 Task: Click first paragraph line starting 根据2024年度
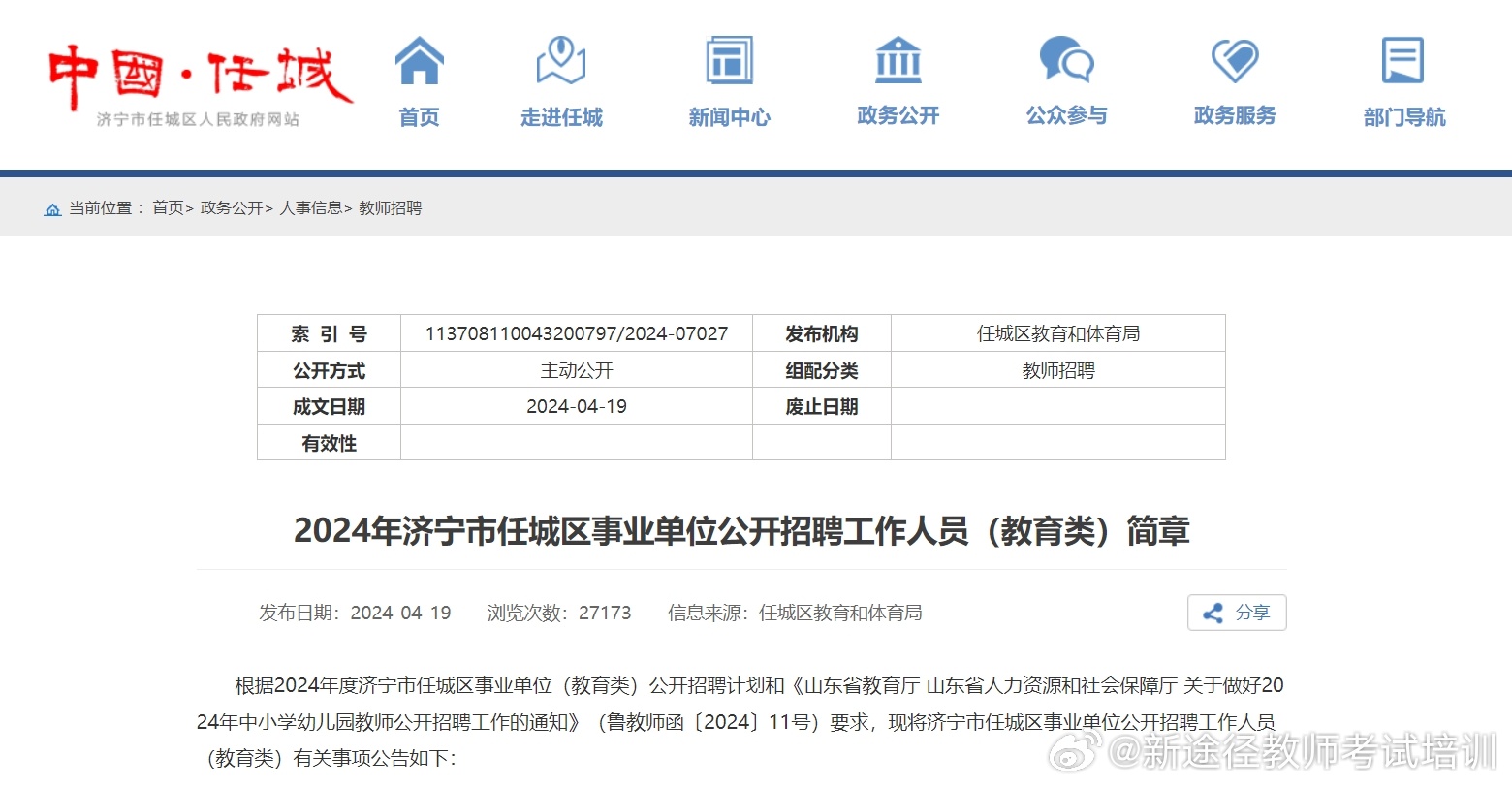click(x=759, y=685)
